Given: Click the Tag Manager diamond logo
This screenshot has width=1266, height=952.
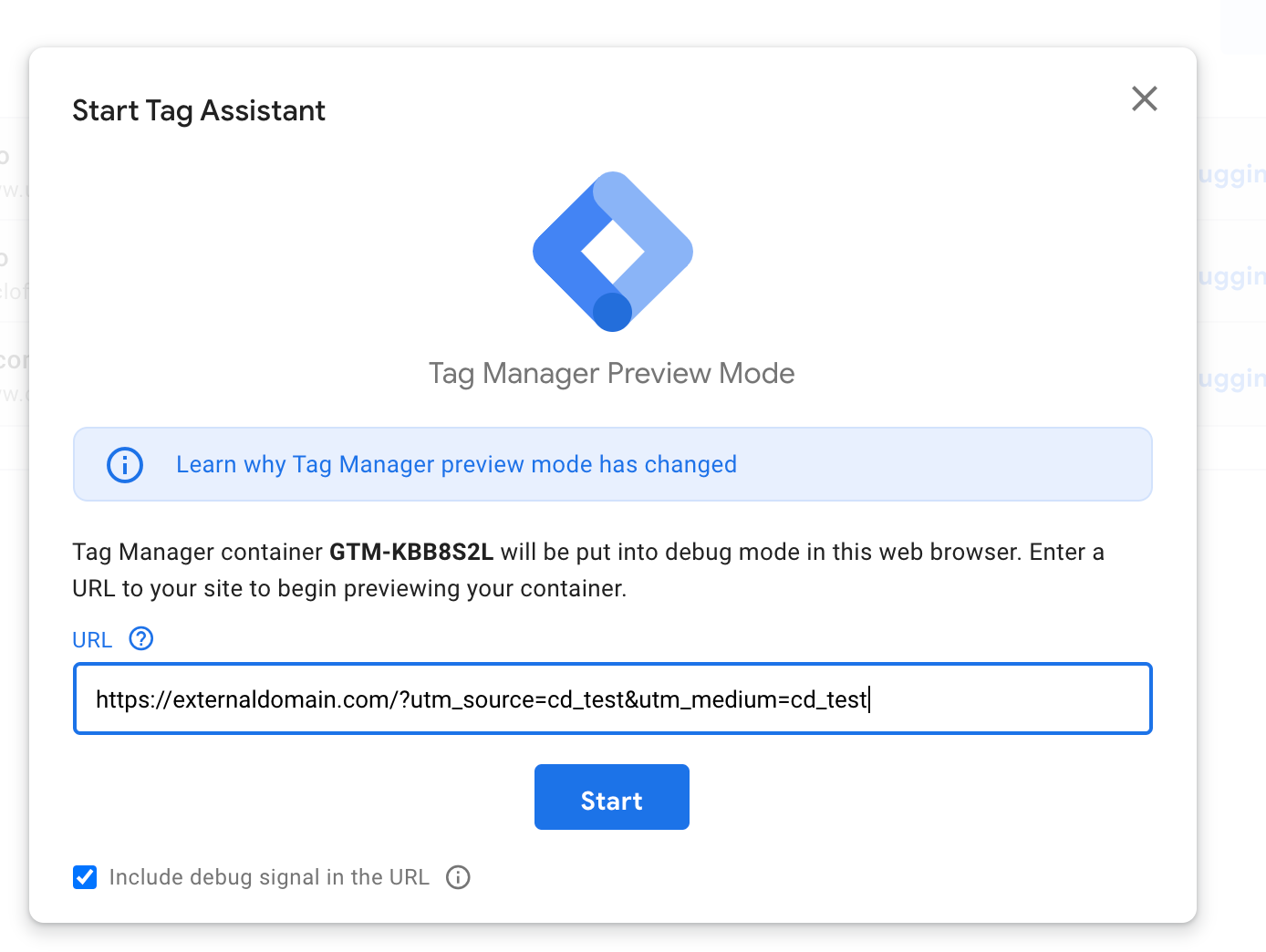Looking at the screenshot, I should pyautogui.click(x=613, y=252).
